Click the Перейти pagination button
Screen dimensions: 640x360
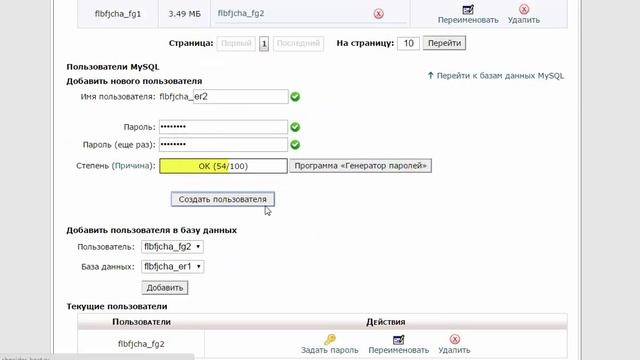(444, 43)
